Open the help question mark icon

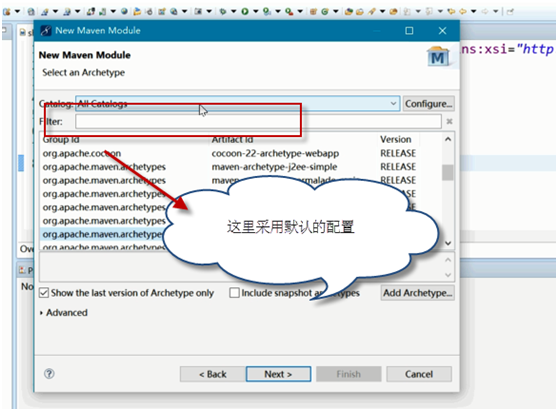point(49,374)
